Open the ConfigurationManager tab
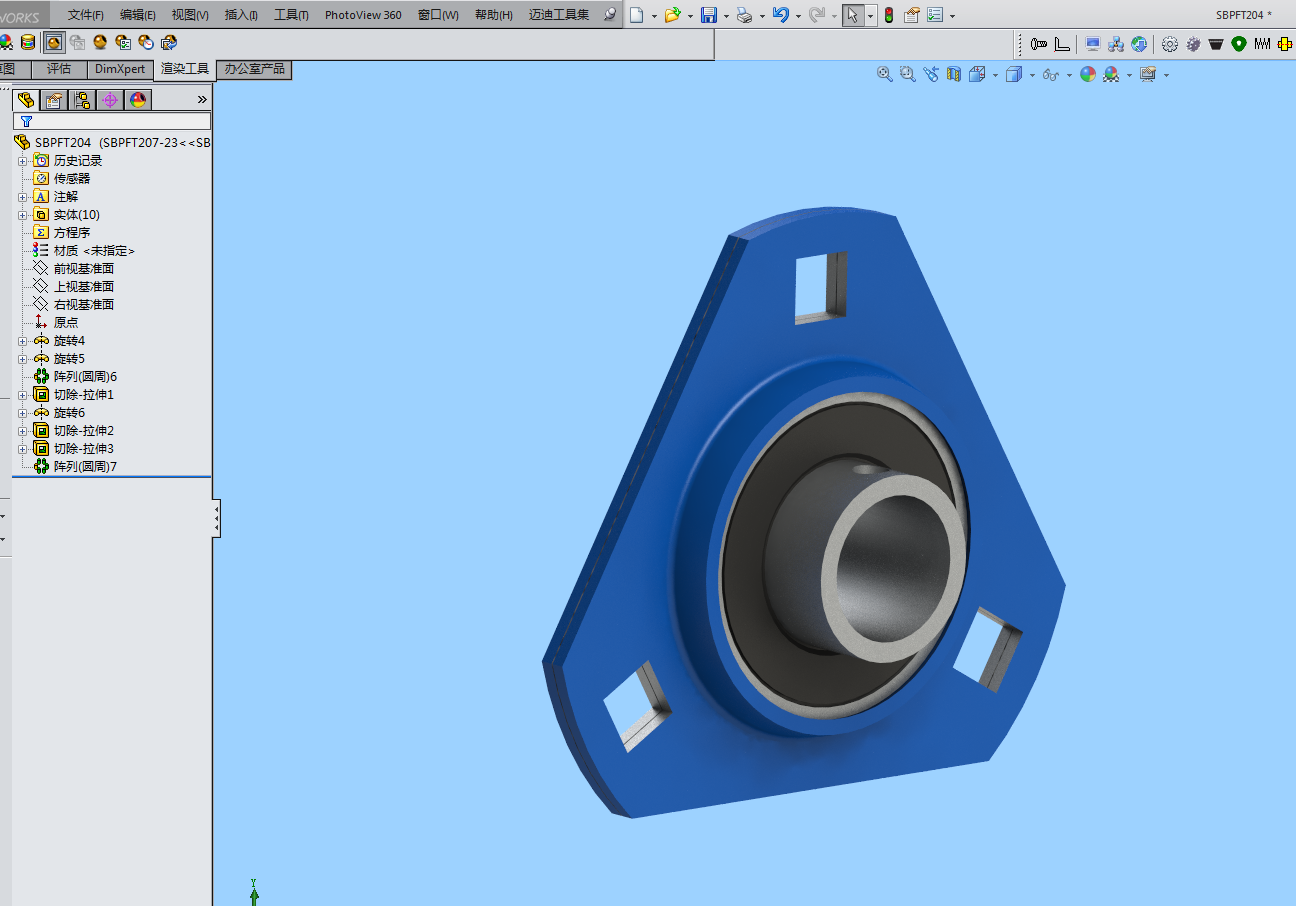 point(82,100)
